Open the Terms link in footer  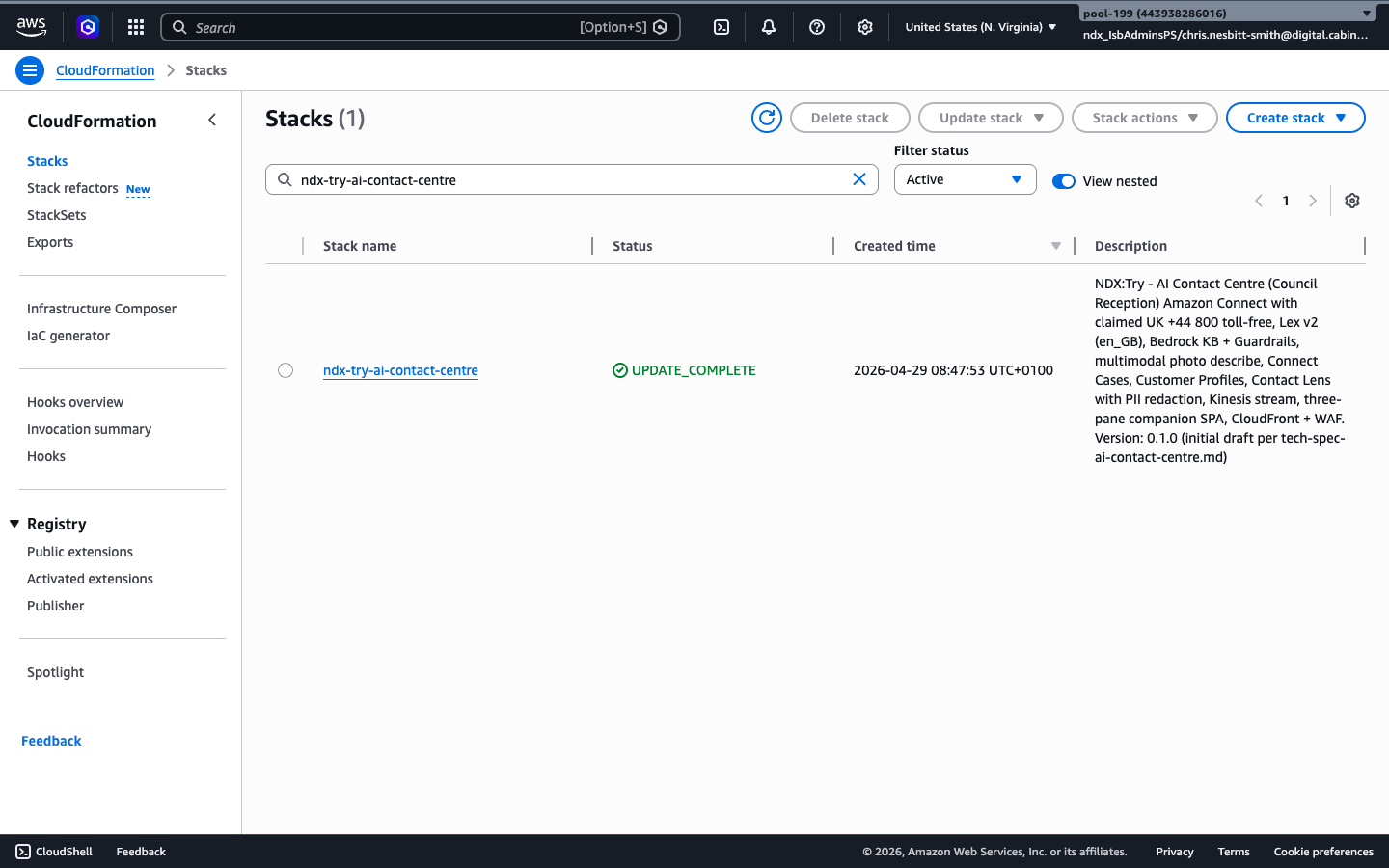coord(1234,852)
